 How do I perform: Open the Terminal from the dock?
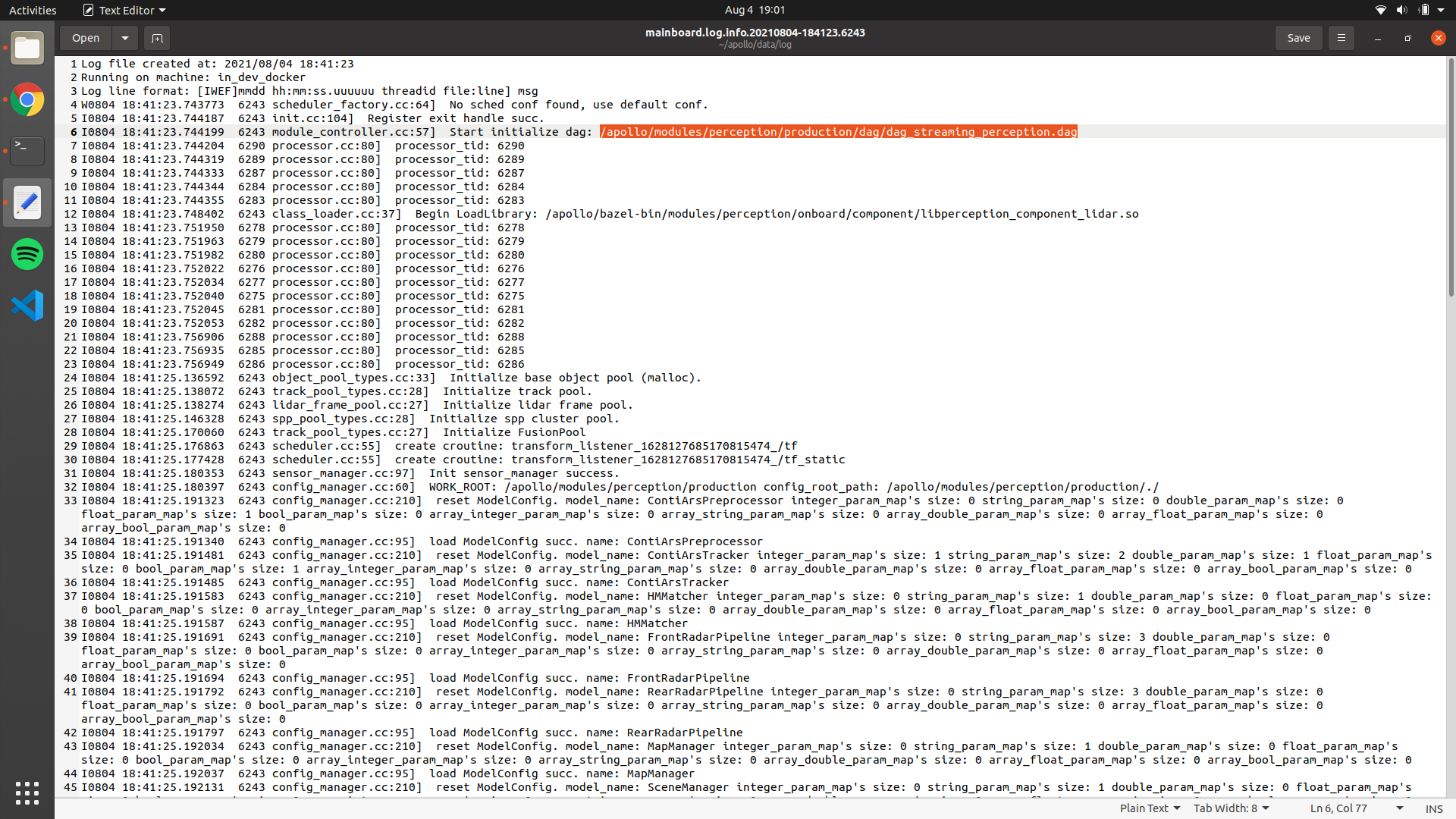pos(27,150)
